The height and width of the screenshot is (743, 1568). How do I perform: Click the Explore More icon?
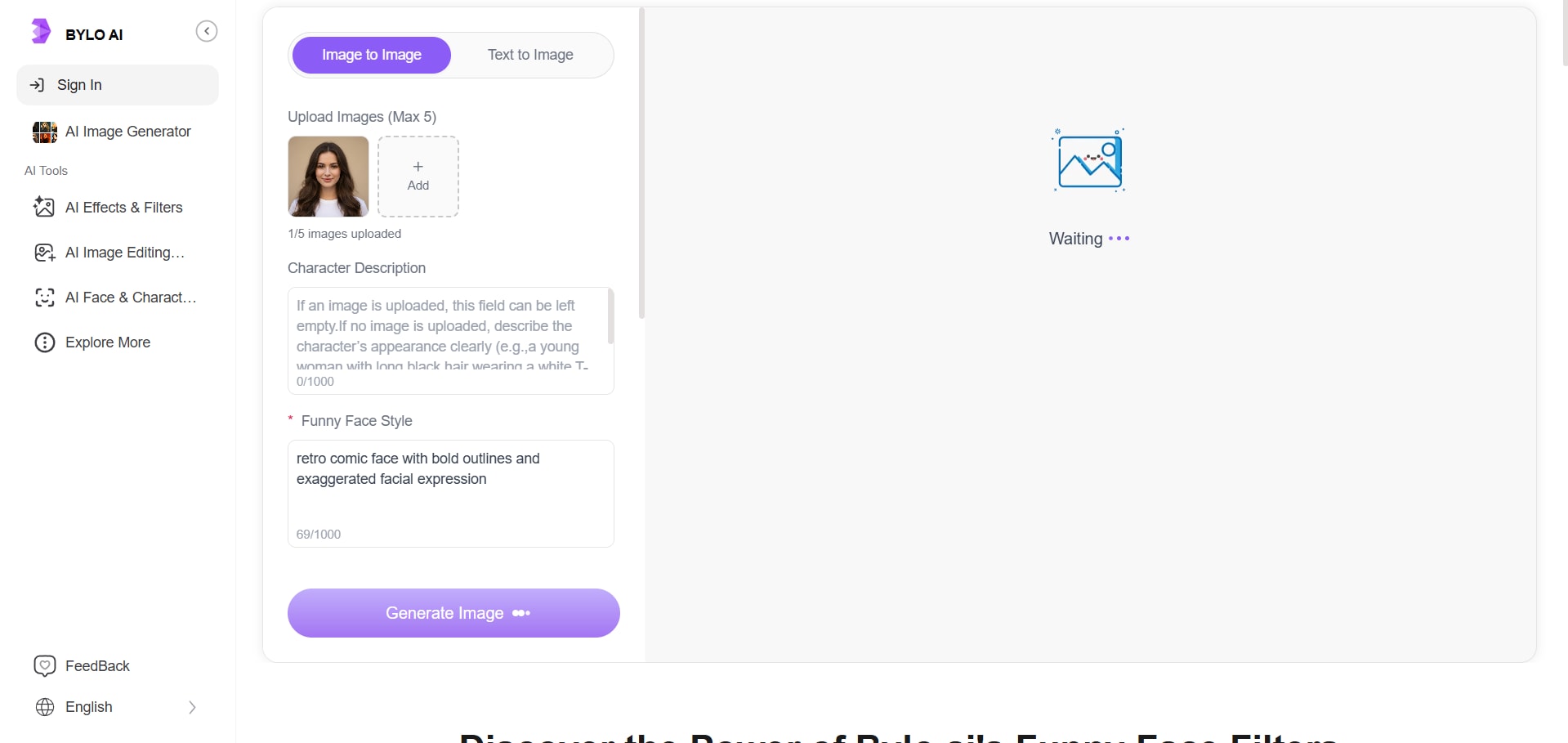[44, 342]
